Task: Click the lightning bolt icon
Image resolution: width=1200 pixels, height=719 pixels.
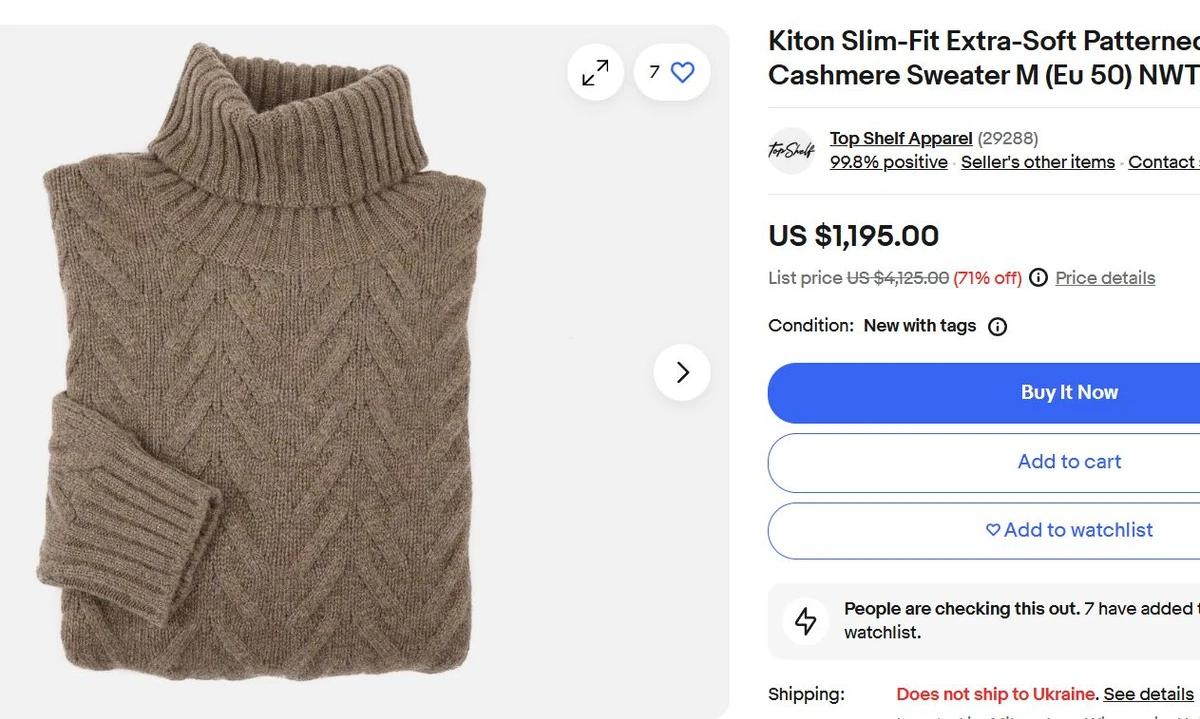Action: 805,620
